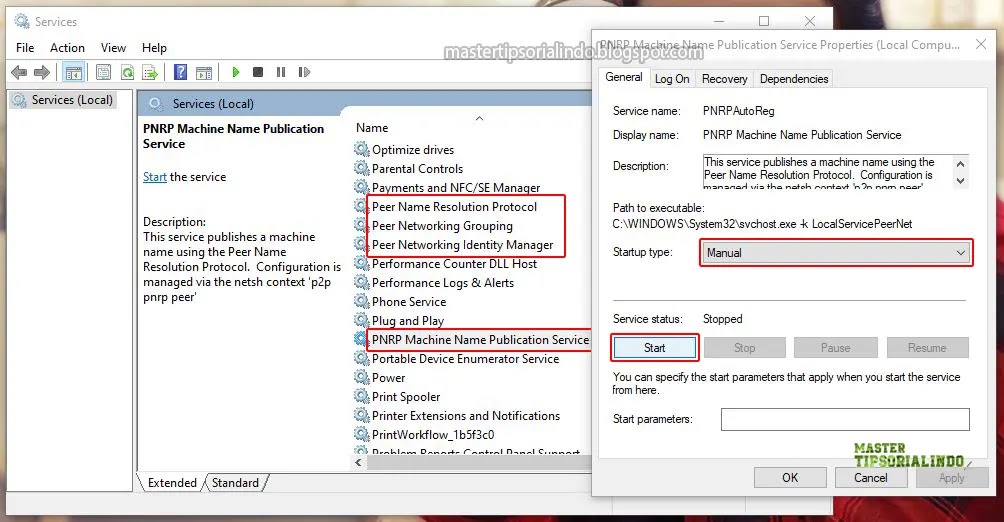Click gear icon beside Performance Logs & Alerts
Screen dimensions: 1004x522
pos(362,282)
